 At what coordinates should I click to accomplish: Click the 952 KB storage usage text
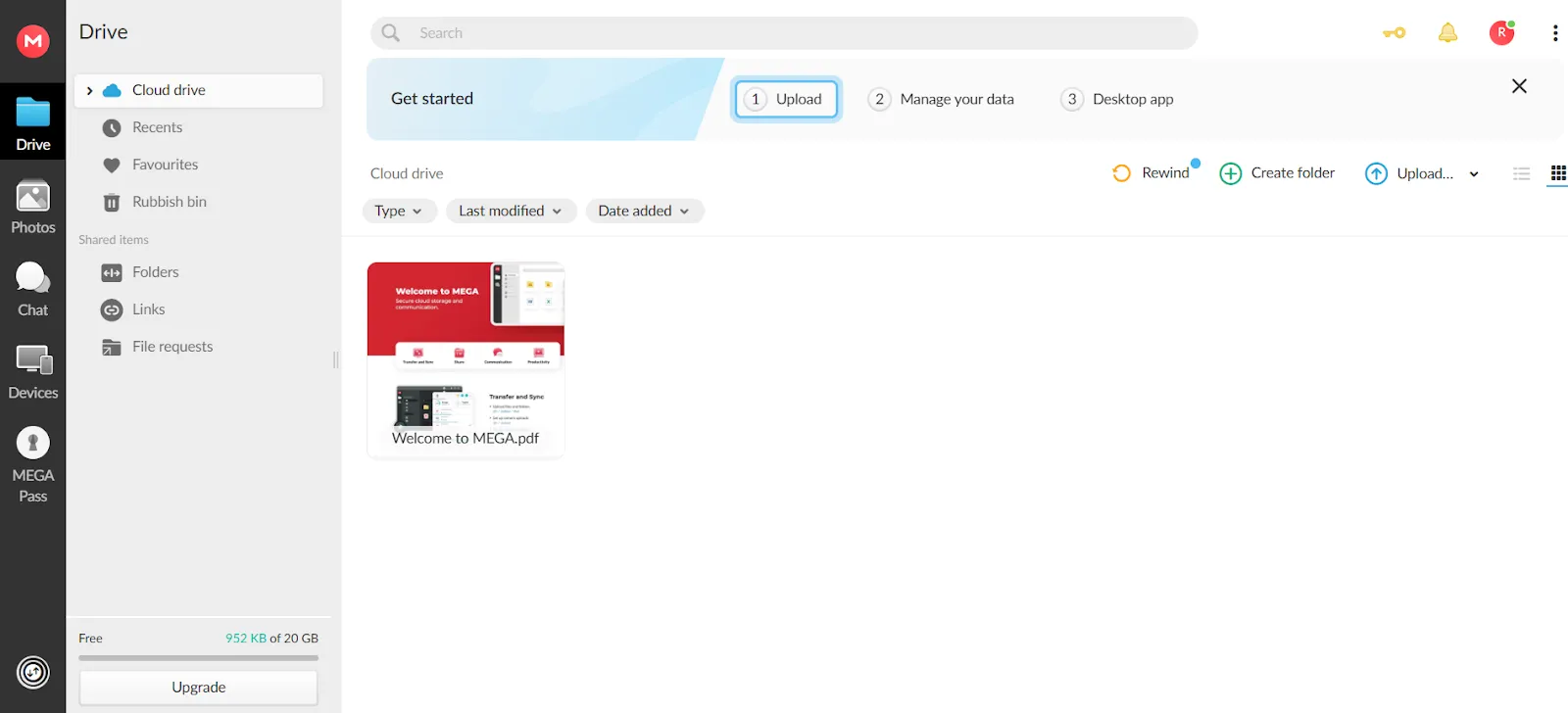pos(246,638)
